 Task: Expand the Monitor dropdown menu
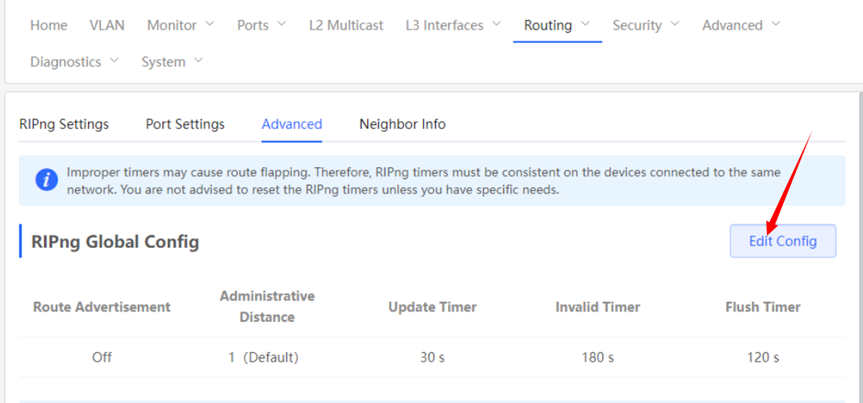click(x=180, y=25)
